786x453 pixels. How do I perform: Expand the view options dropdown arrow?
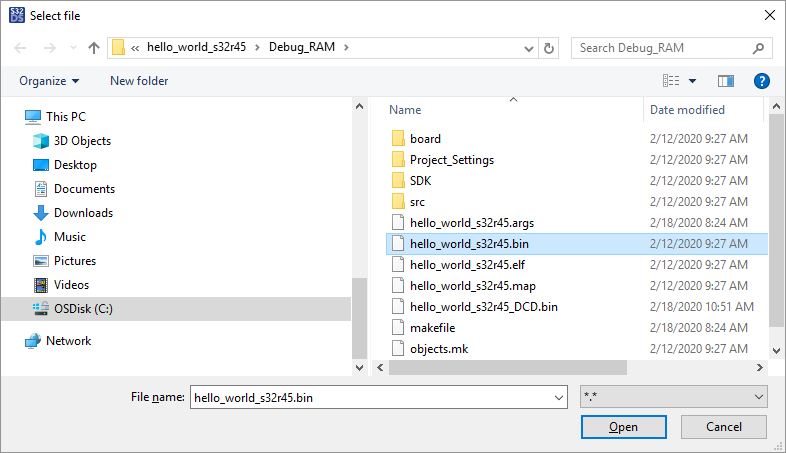692,81
